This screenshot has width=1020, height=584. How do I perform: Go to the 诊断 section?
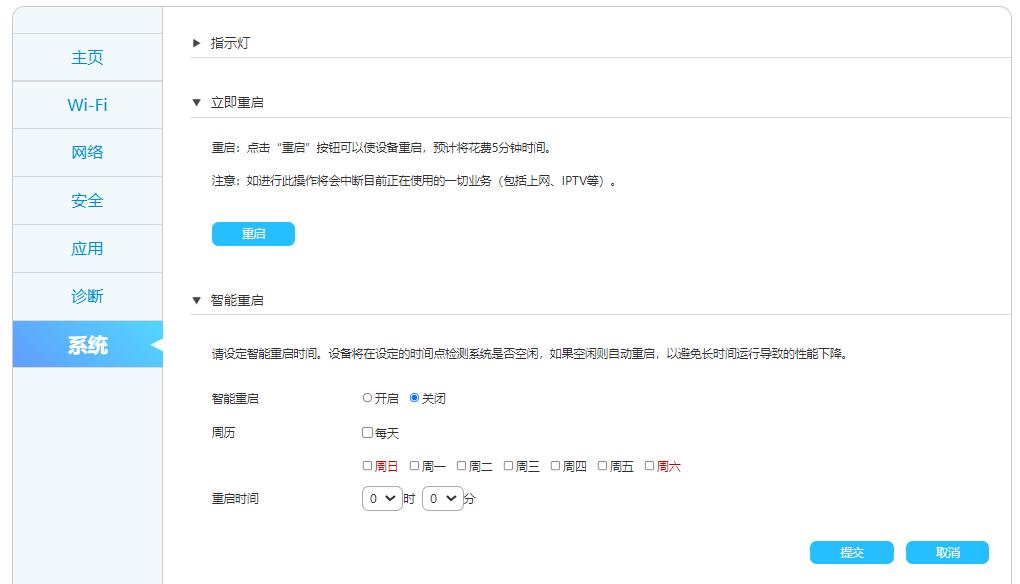pos(87,295)
